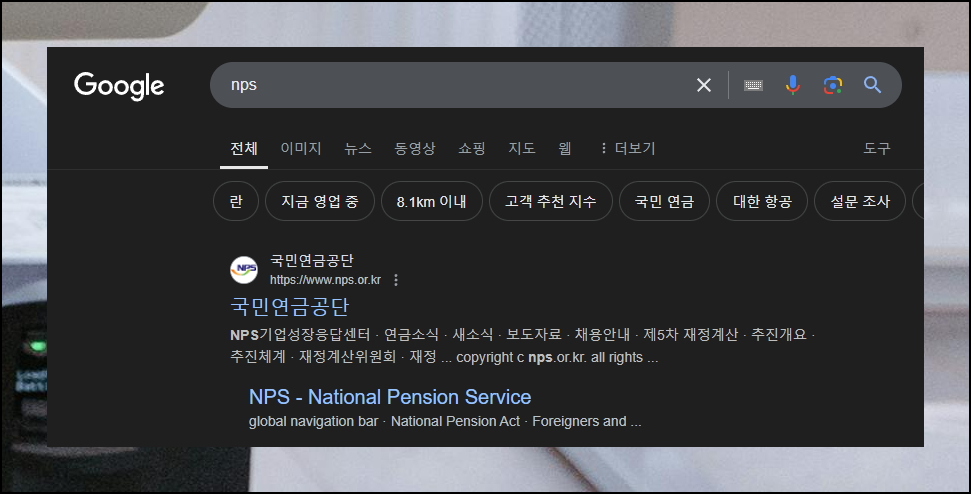Switch to the 이미지 tab
Image resolution: width=971 pixels, height=494 pixels.
click(301, 149)
